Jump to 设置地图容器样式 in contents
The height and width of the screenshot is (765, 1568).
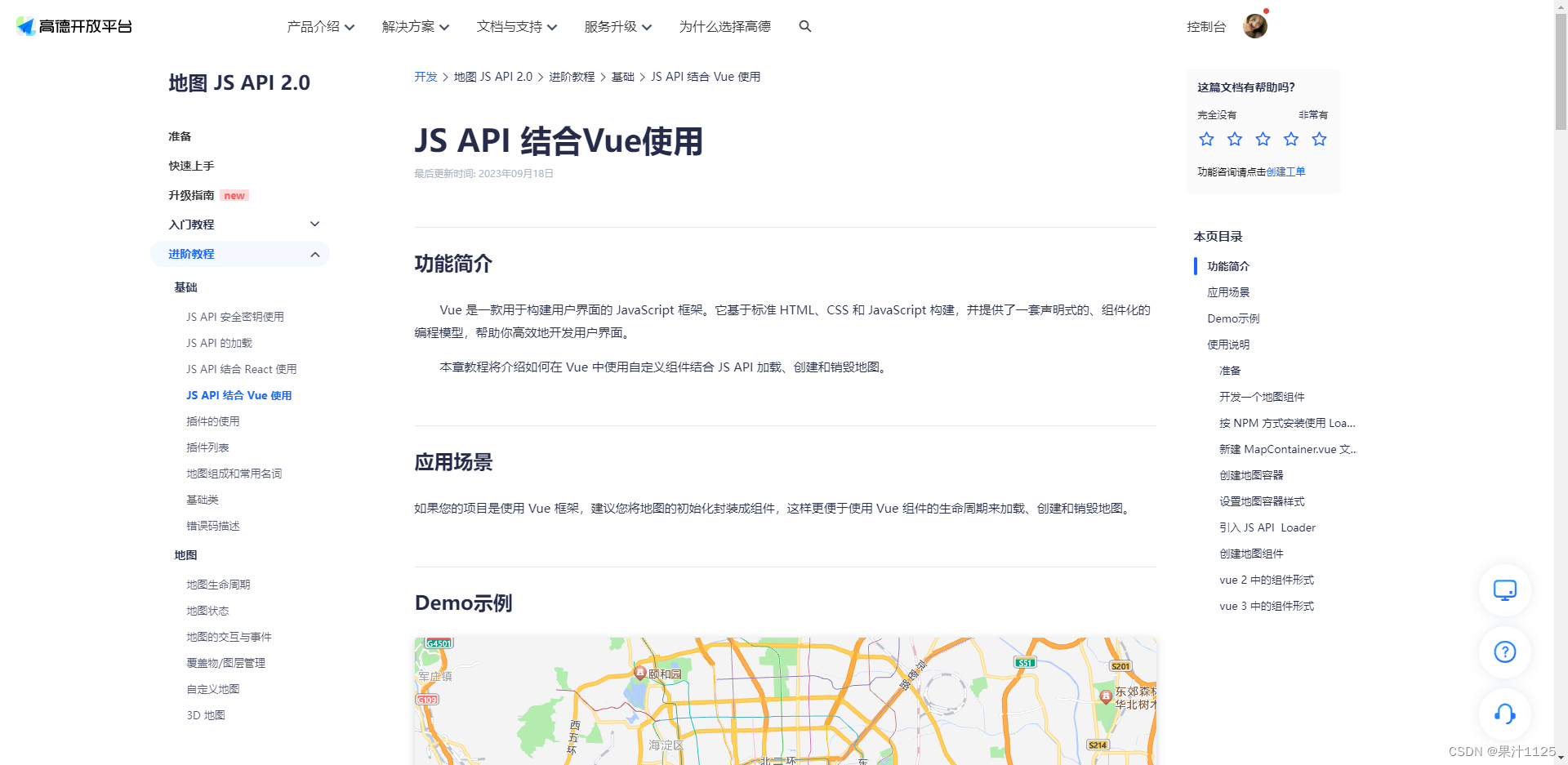click(1262, 501)
